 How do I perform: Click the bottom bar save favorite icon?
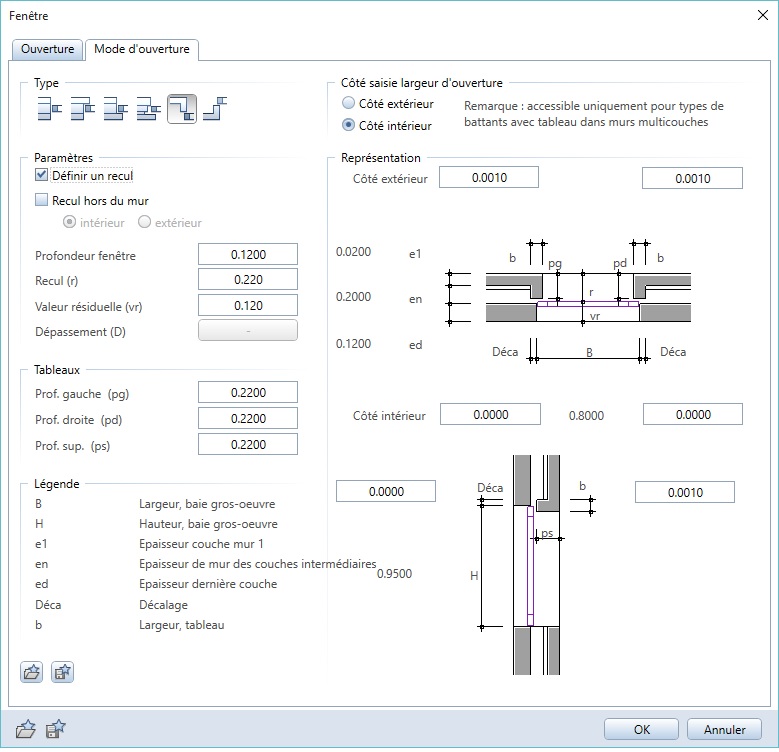(x=56, y=729)
